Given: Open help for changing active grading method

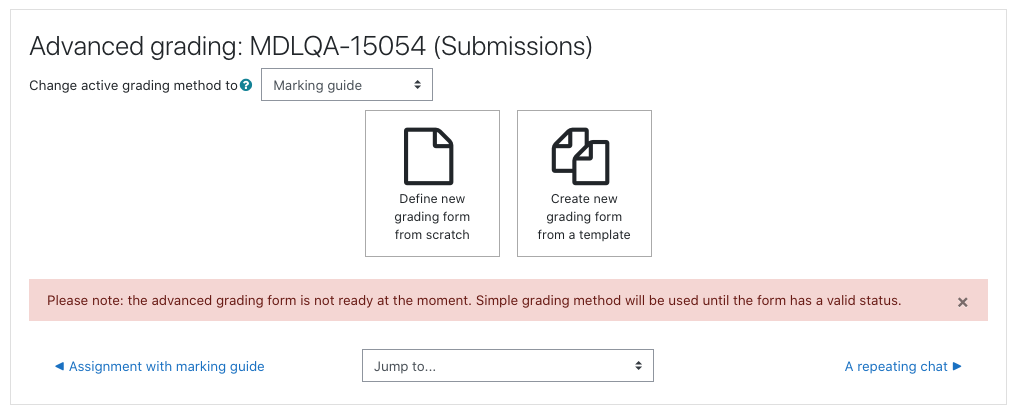Looking at the screenshot, I should coord(245,85).
